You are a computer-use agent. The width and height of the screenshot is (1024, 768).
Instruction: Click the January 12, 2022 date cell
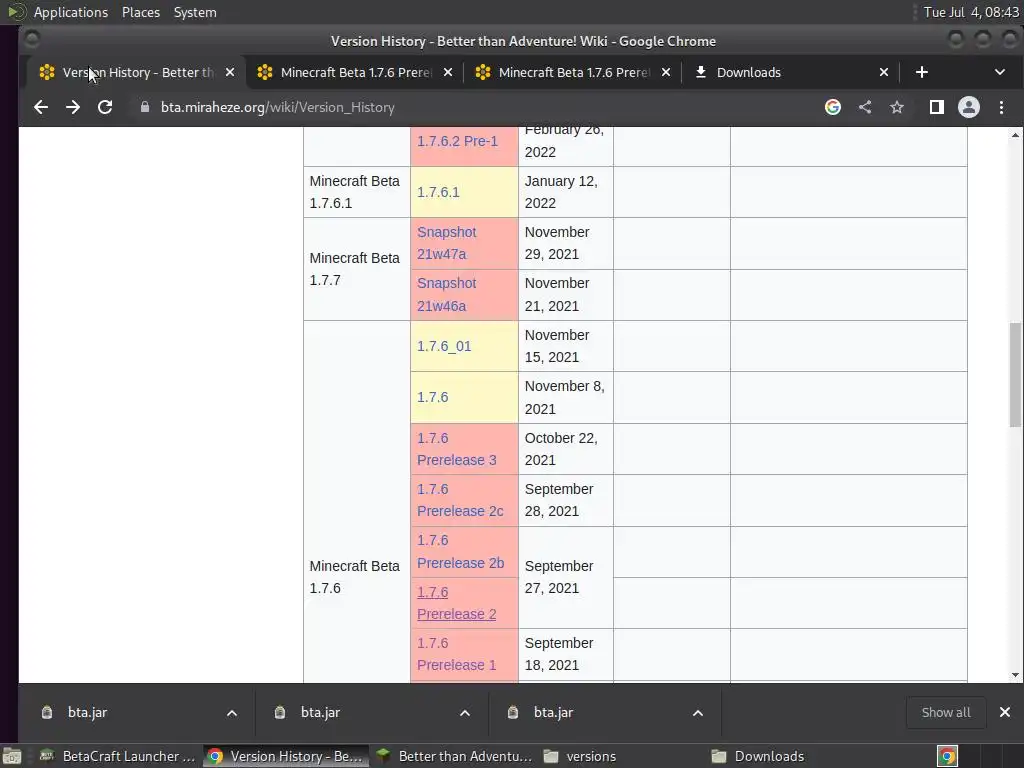tap(566, 192)
